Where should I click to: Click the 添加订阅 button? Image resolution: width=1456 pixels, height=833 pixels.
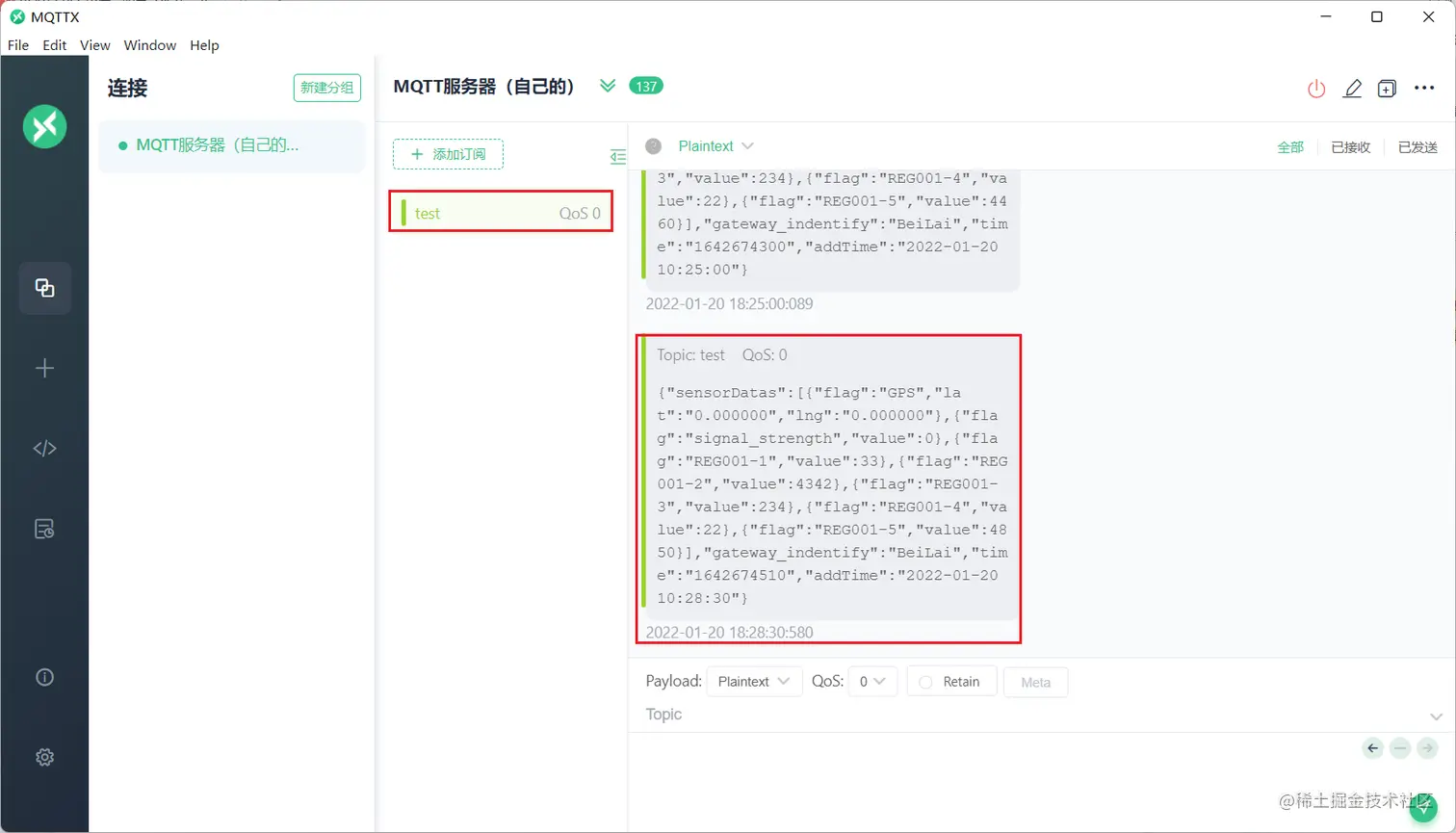click(x=448, y=154)
